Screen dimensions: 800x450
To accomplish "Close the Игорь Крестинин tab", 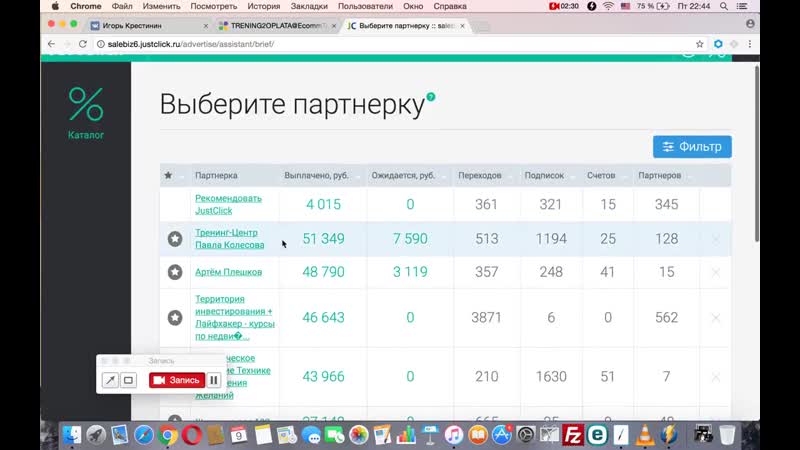I will [x=206, y=26].
